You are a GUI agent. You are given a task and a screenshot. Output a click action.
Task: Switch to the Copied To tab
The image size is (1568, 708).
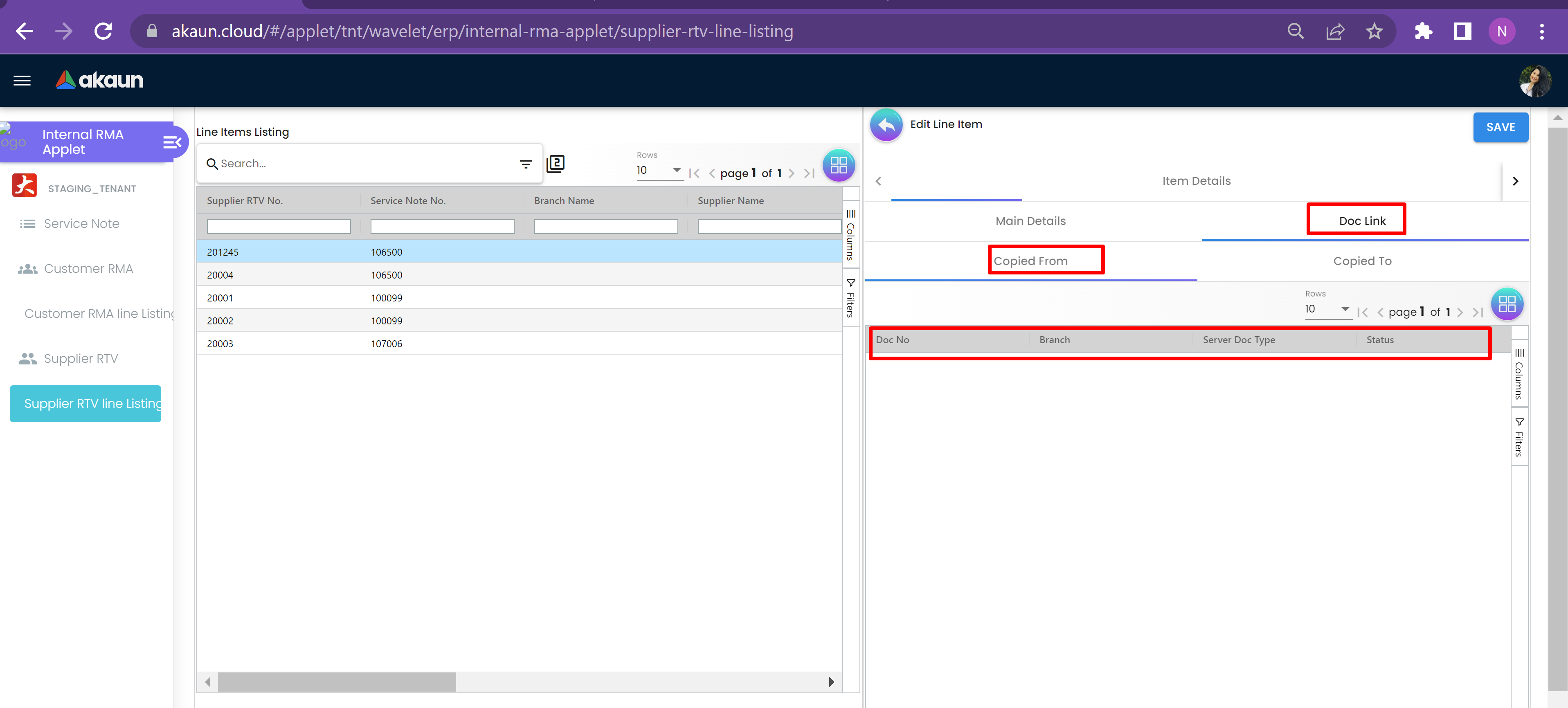(x=1362, y=261)
